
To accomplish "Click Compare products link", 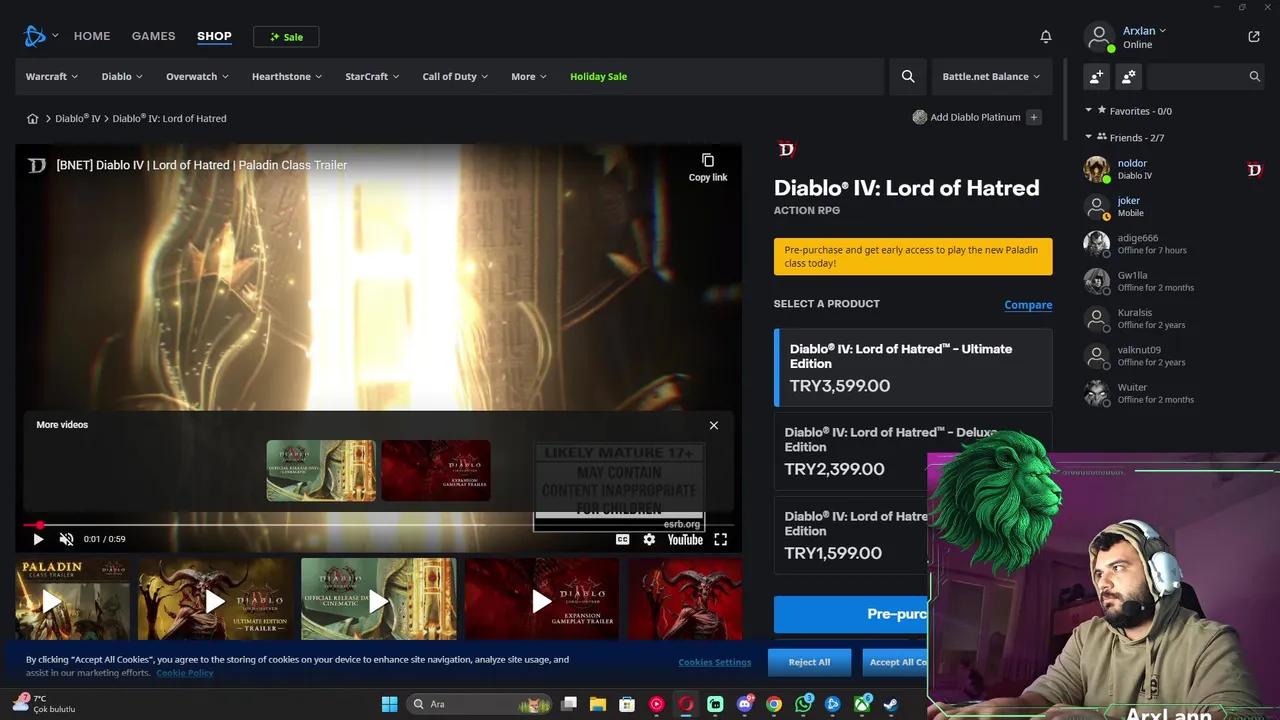I will 1028,305.
